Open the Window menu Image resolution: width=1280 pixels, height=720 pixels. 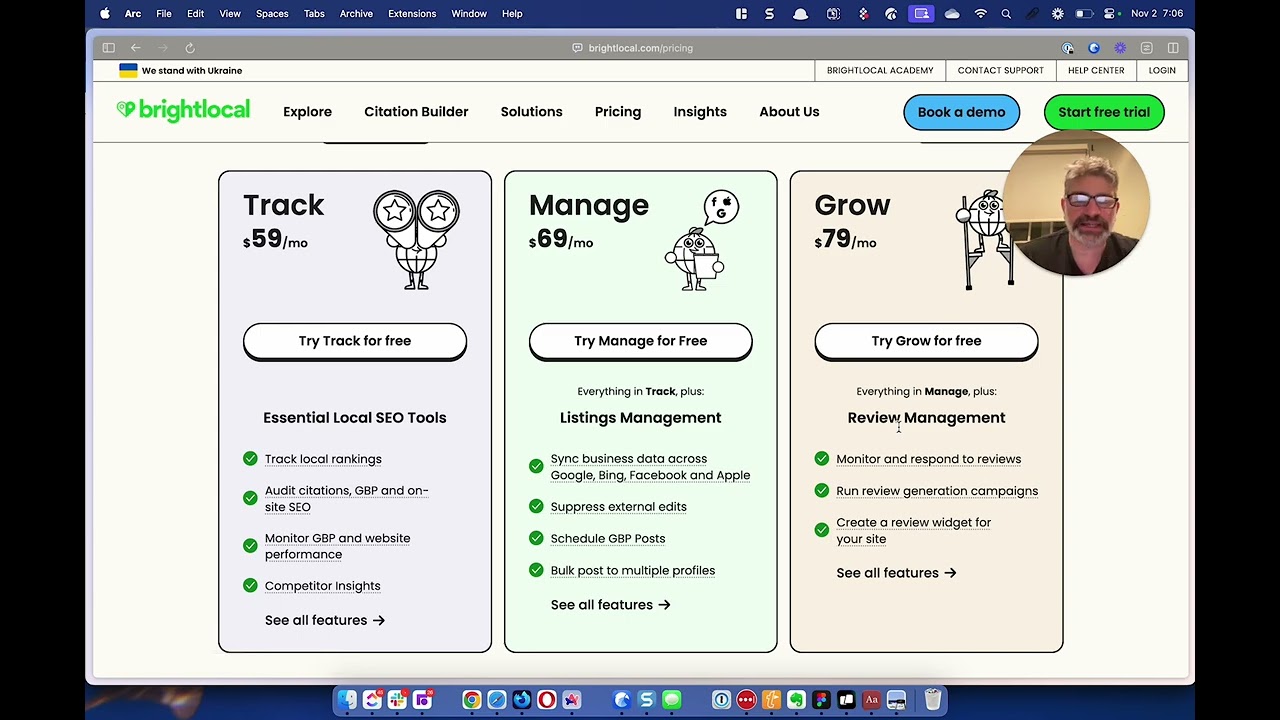[x=469, y=14]
